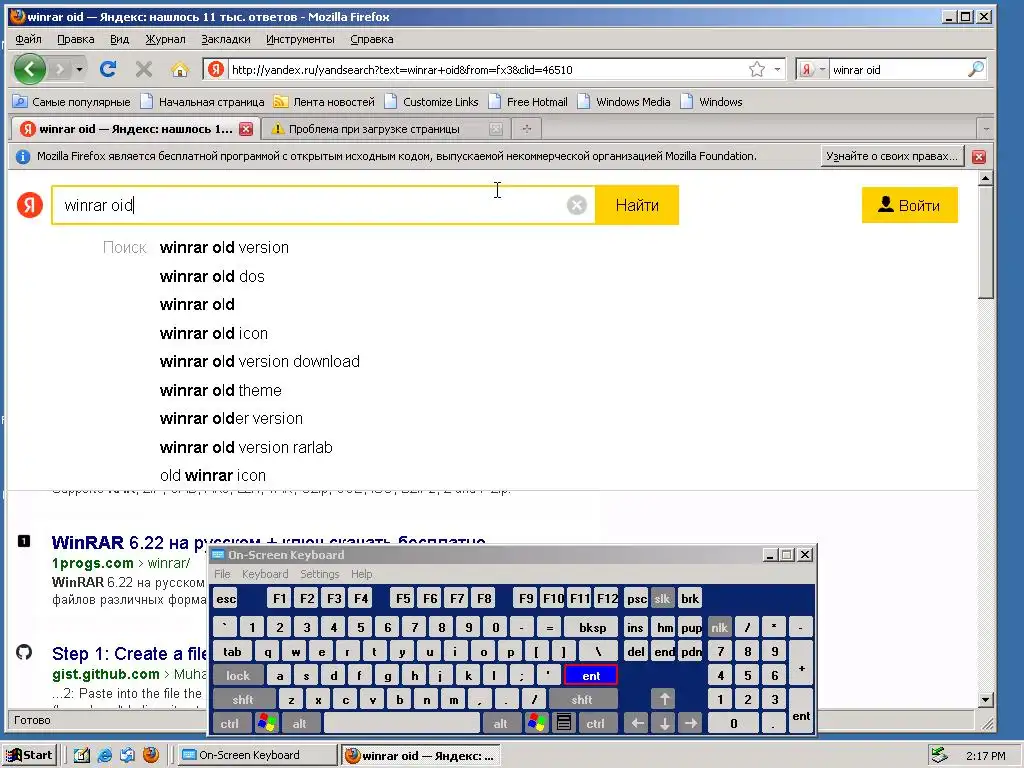Screen dimensions: 1024x768
Task: Click the ent key on on-screen keyboard
Action: tap(590, 675)
